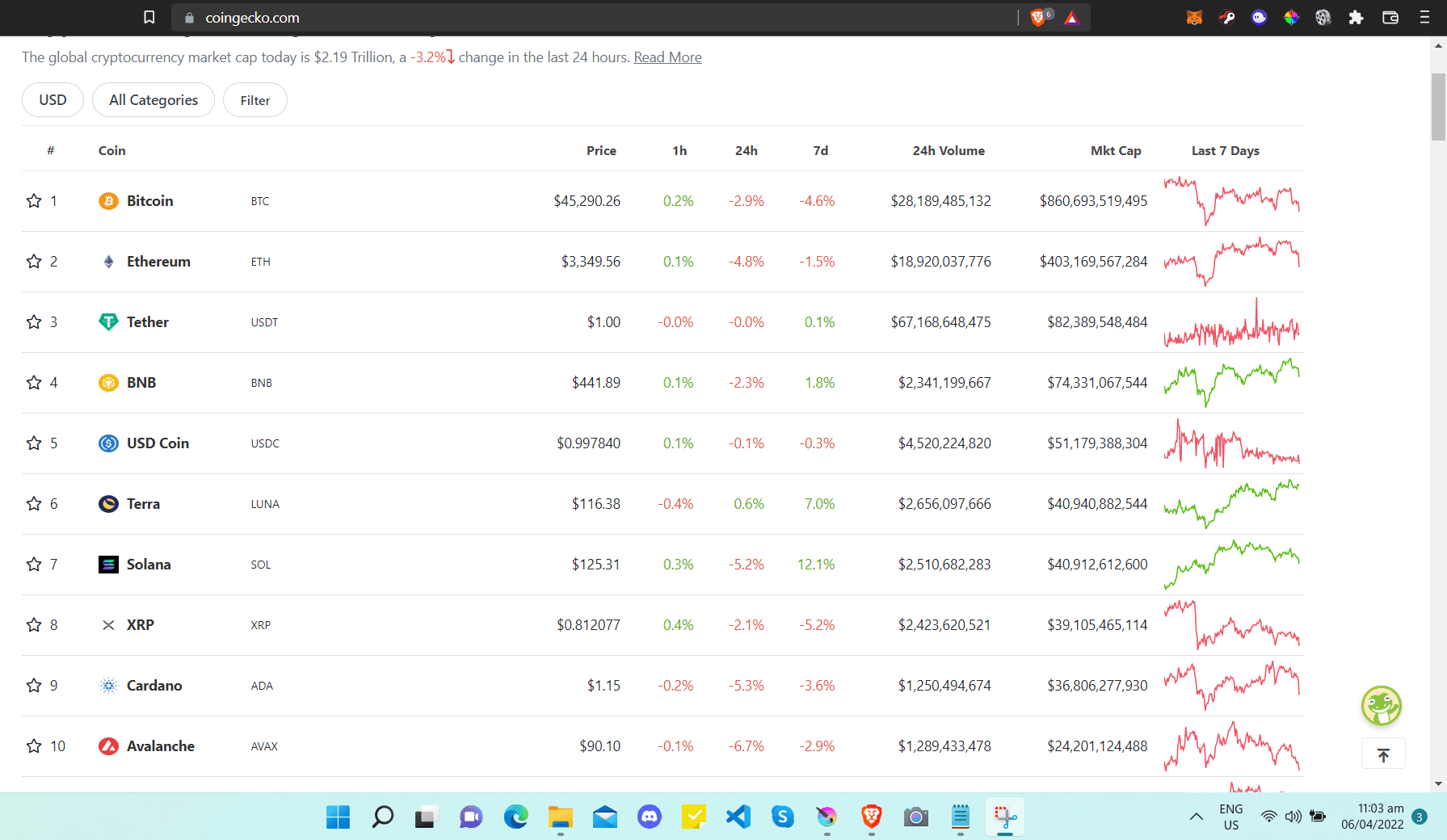
Task: Launch Microsoft Edge from taskbar
Action: tap(516, 817)
